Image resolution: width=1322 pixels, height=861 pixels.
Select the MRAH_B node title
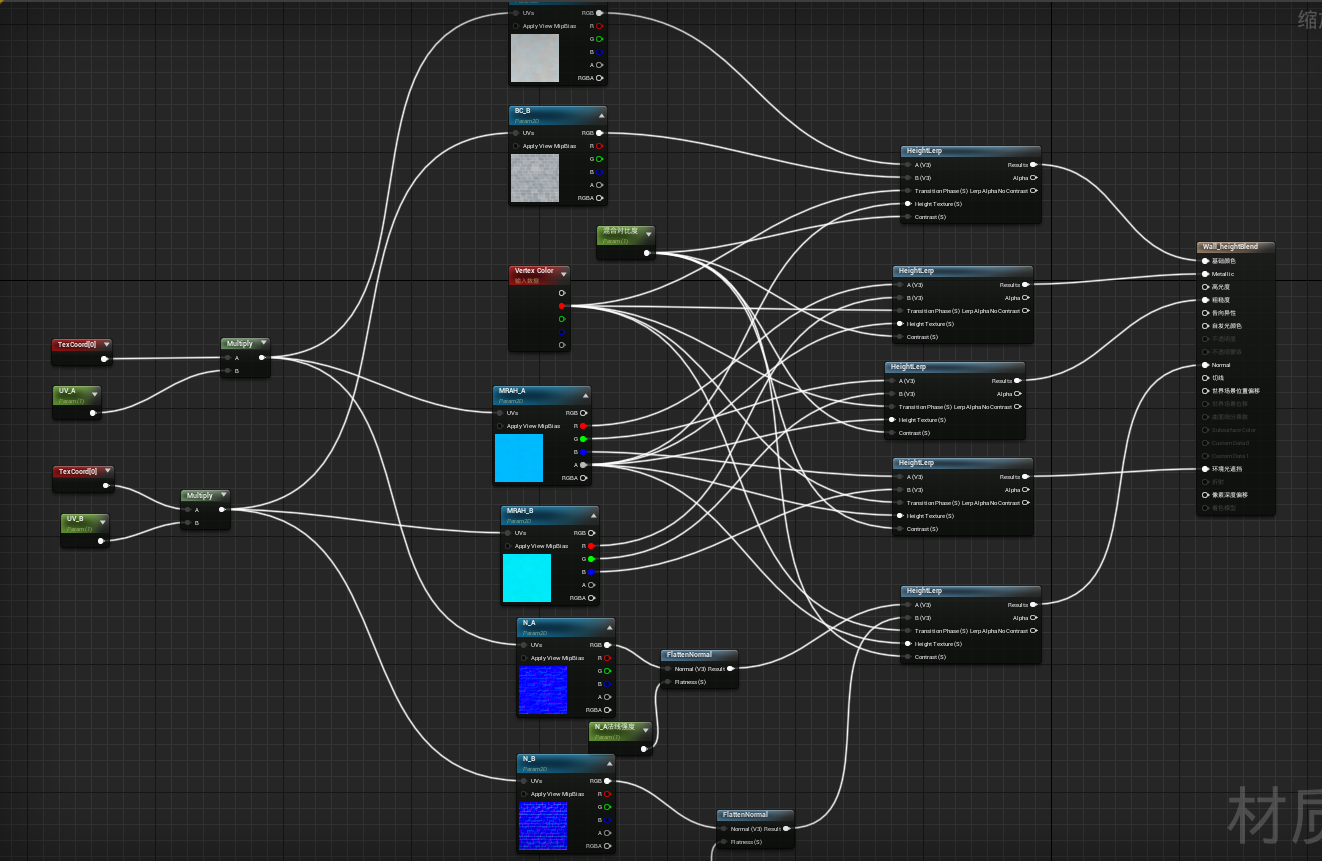click(520, 511)
